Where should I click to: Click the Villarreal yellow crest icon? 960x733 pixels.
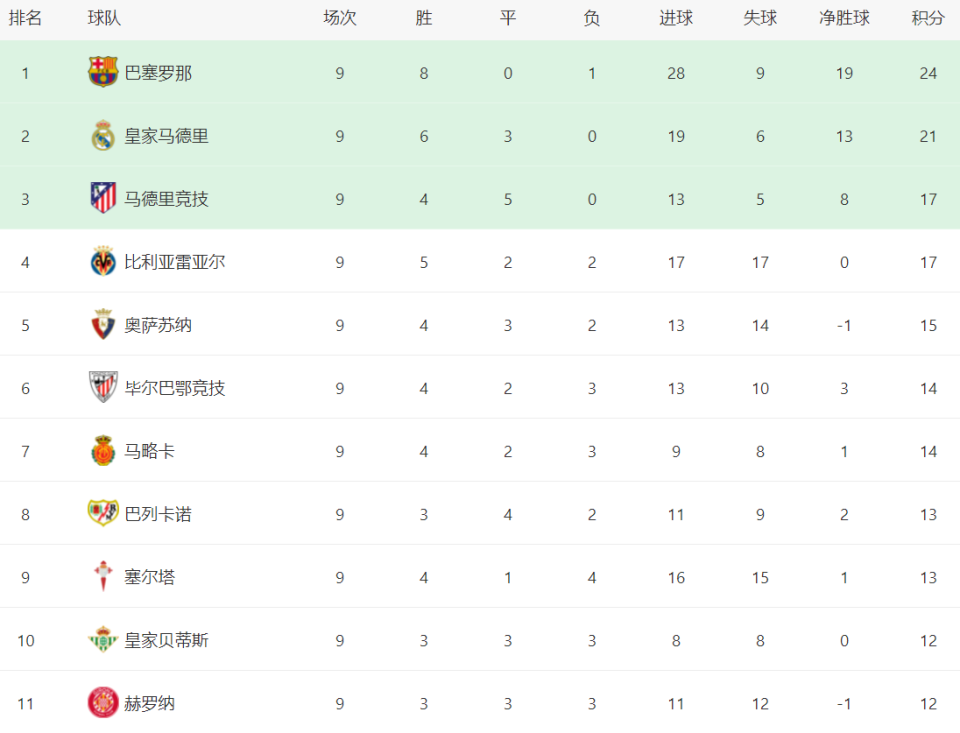(103, 262)
